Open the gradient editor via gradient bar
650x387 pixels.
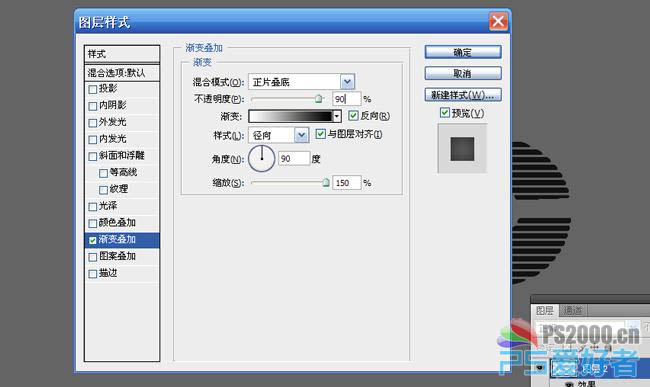(291, 116)
